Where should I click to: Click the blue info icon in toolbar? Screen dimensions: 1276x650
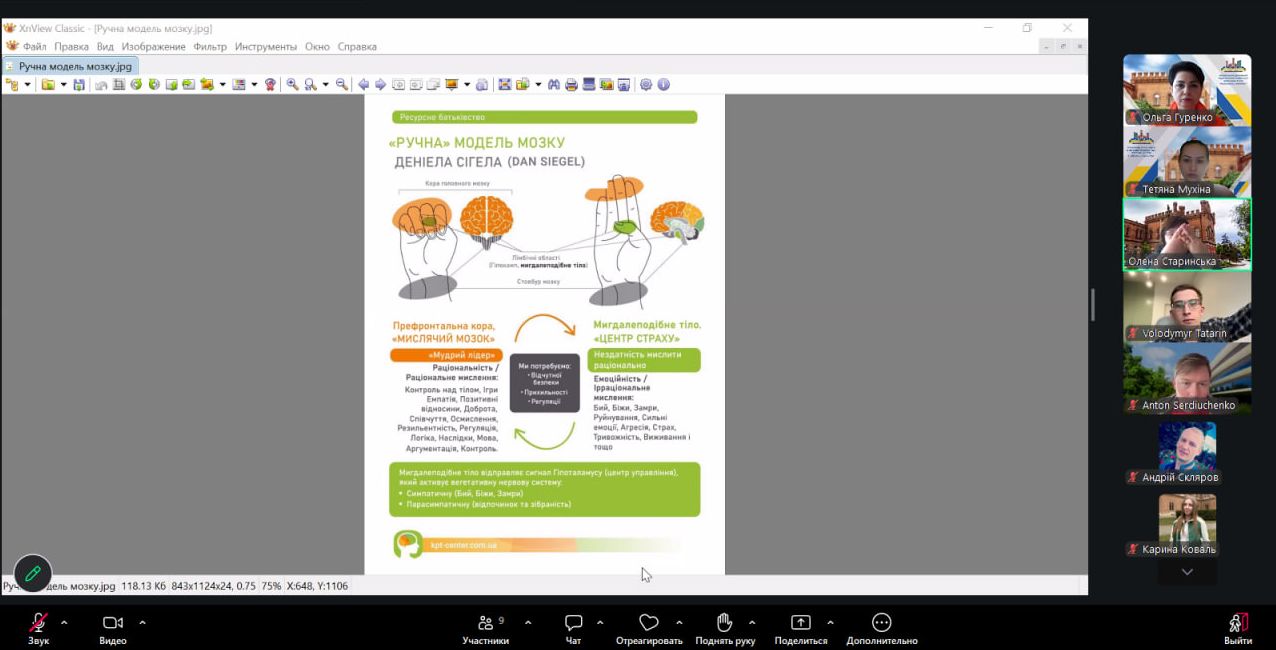[x=663, y=85]
